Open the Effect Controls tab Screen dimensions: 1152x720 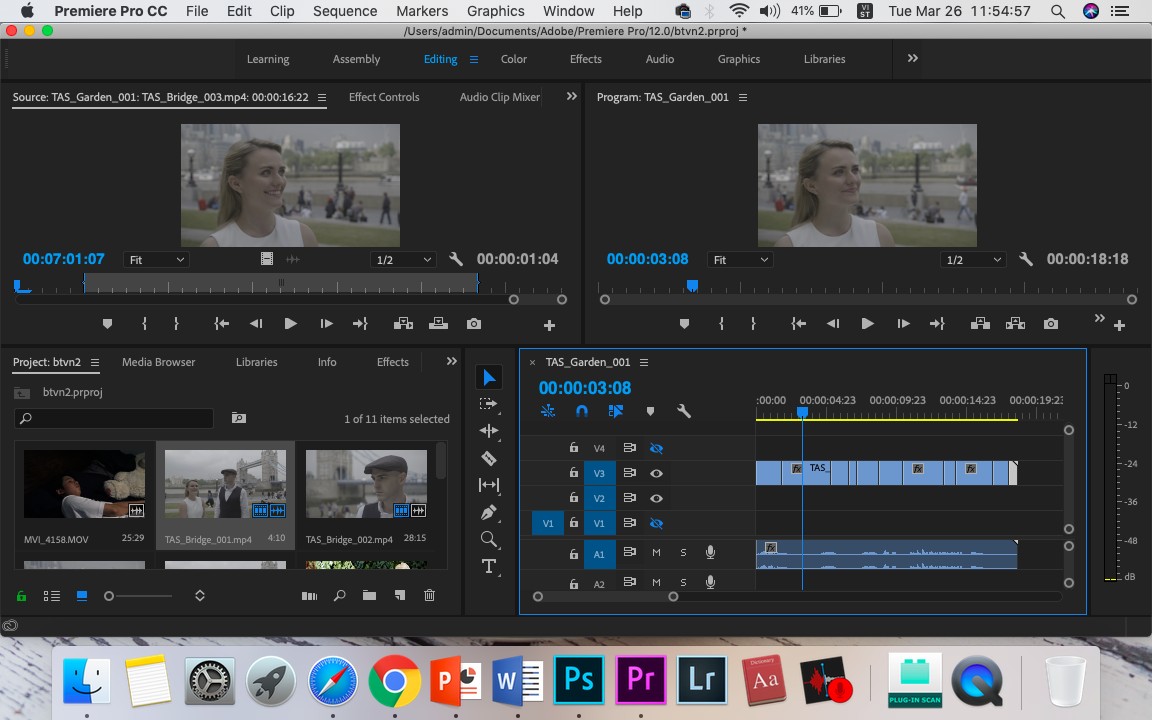pos(384,97)
